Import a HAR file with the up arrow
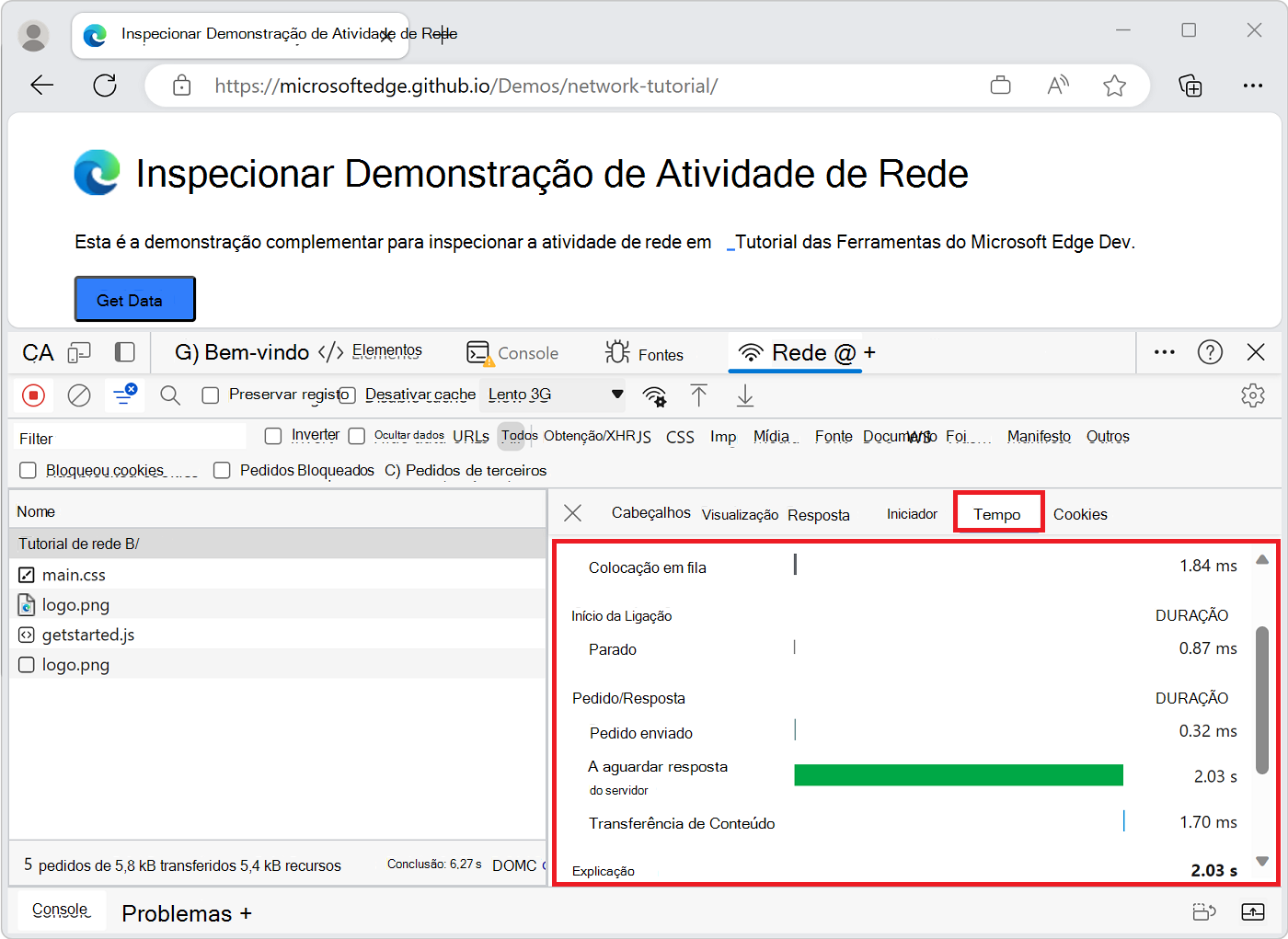This screenshot has width=1288, height=939. [x=699, y=395]
